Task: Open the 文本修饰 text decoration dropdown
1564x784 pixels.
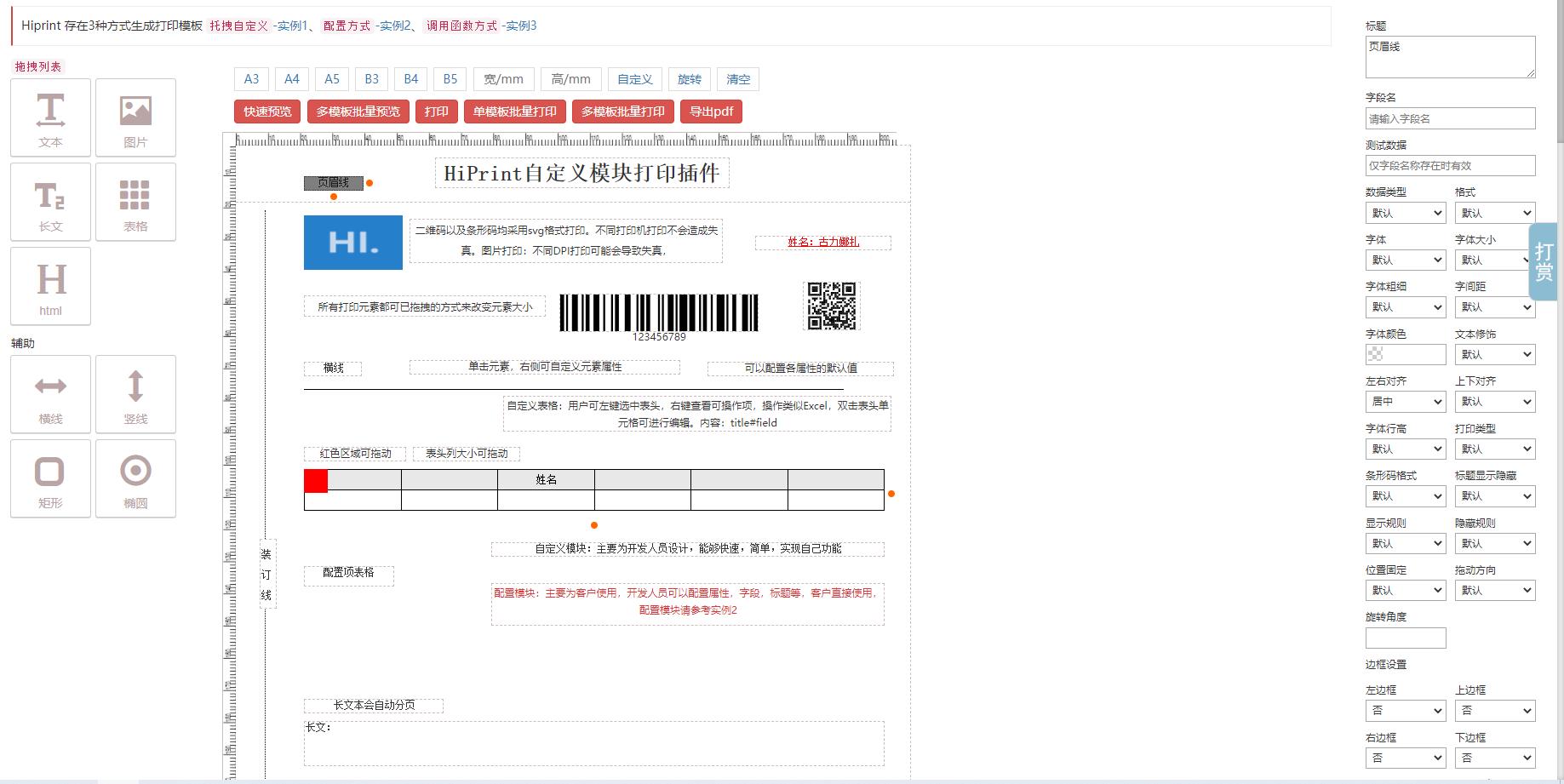Action: click(x=1495, y=354)
